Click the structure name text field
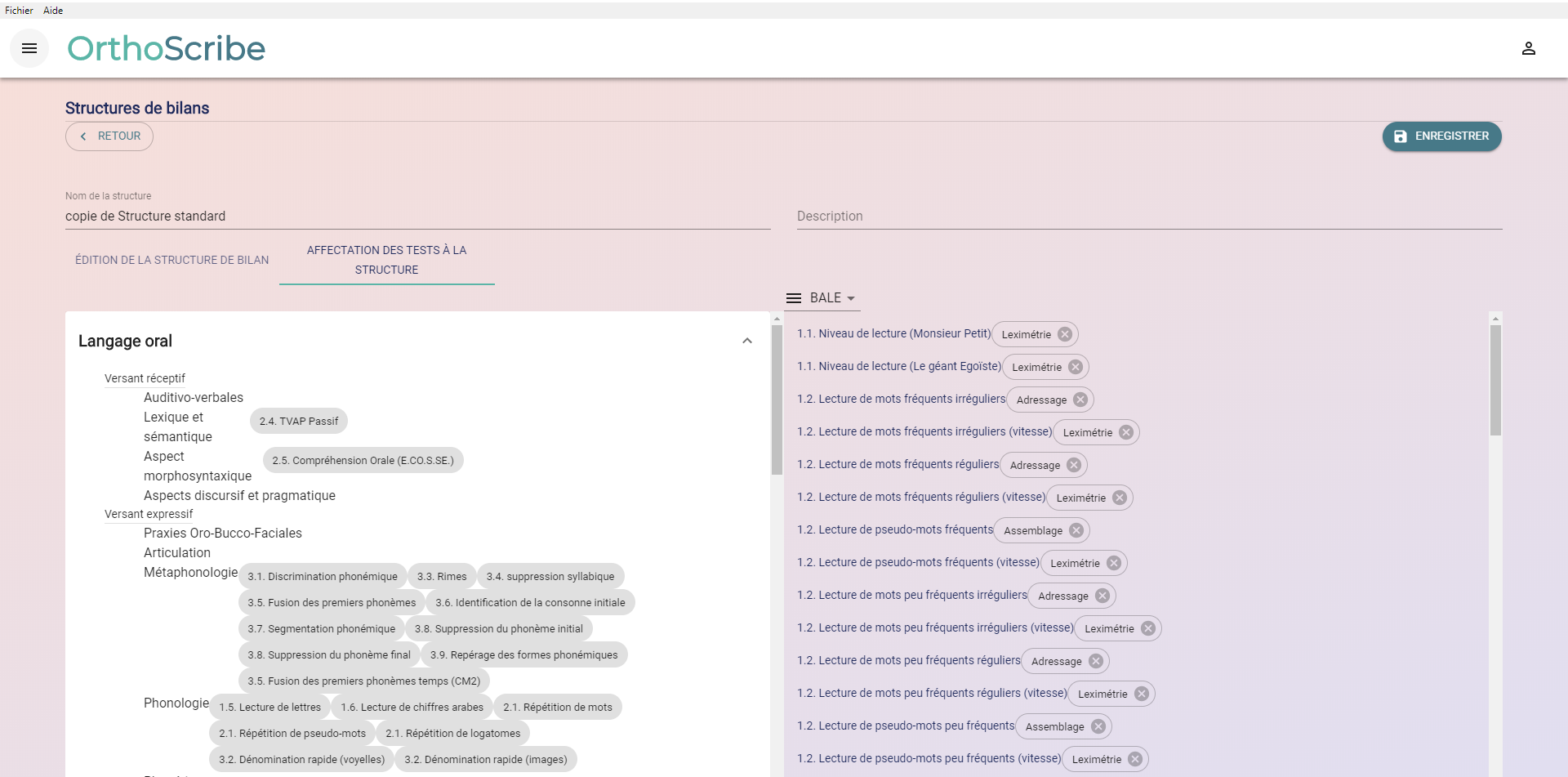Screen dimensions: 1568x777 [x=416, y=216]
